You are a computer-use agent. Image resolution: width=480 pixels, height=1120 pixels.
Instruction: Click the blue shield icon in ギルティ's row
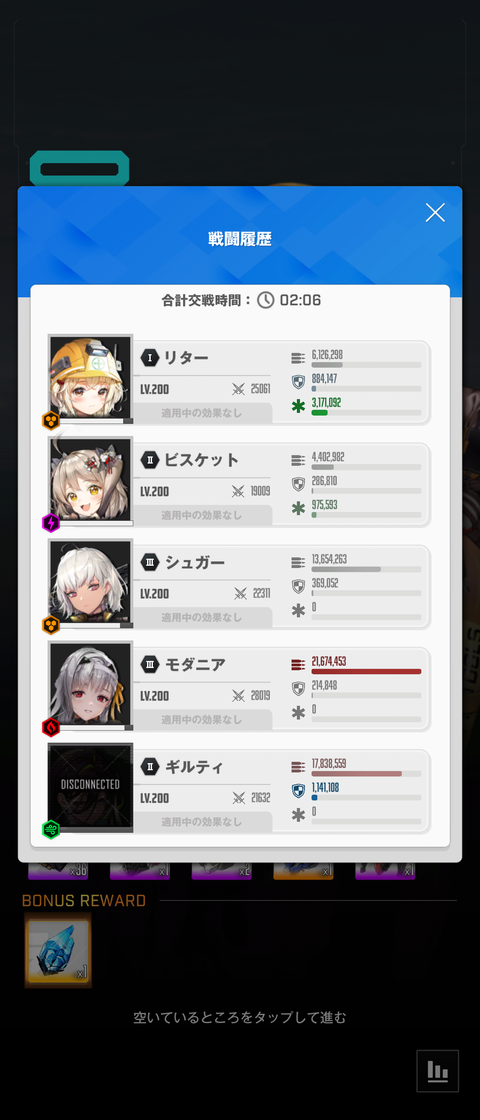point(299,791)
